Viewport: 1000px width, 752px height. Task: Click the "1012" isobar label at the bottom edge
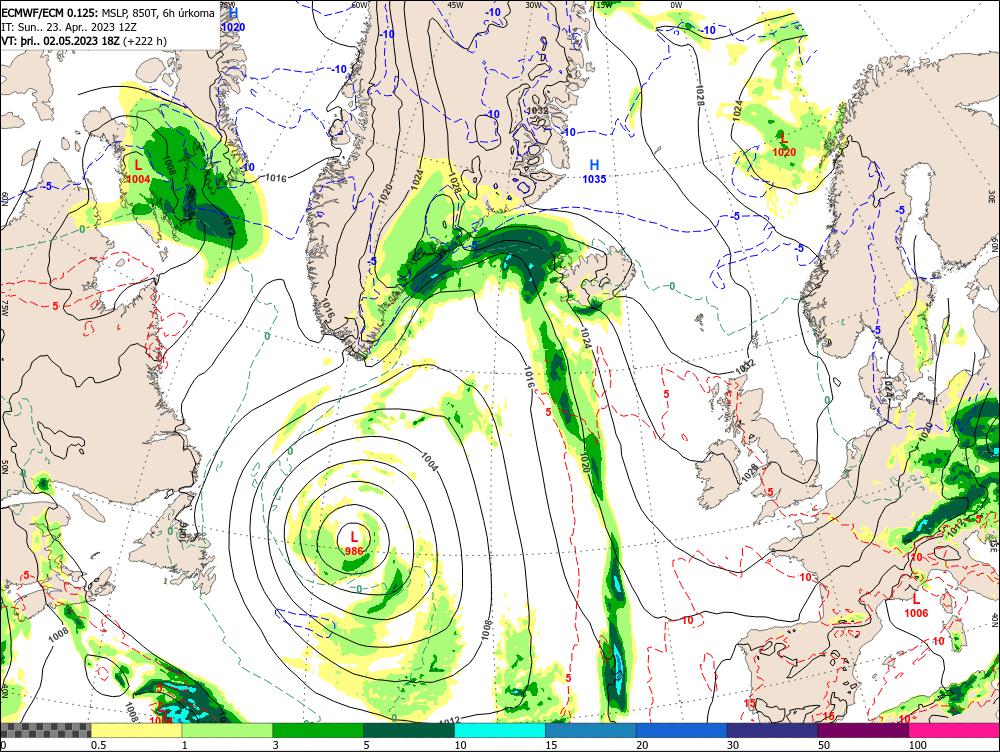tap(449, 719)
